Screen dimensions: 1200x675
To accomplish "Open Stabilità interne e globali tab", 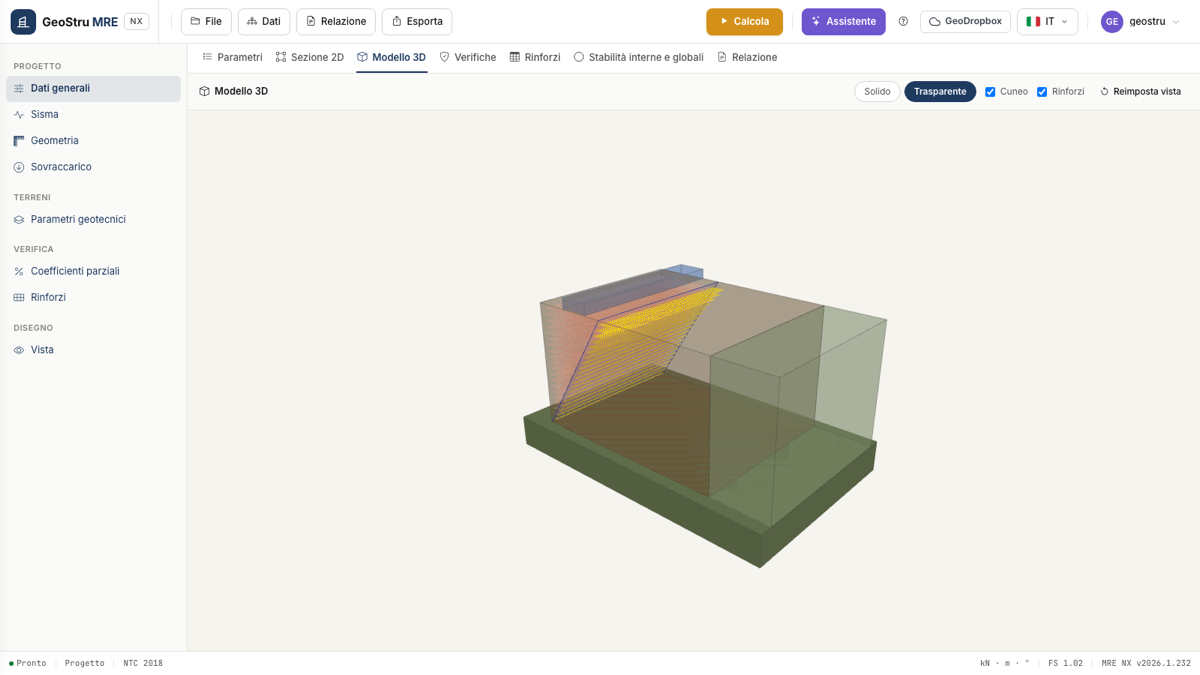I will coord(638,57).
